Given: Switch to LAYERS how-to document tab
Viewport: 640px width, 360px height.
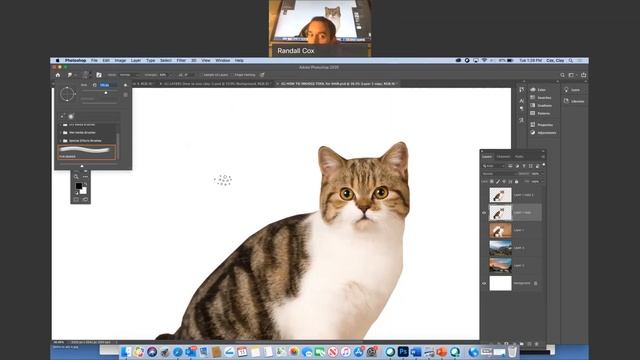Looking at the screenshot, I should point(216,84).
